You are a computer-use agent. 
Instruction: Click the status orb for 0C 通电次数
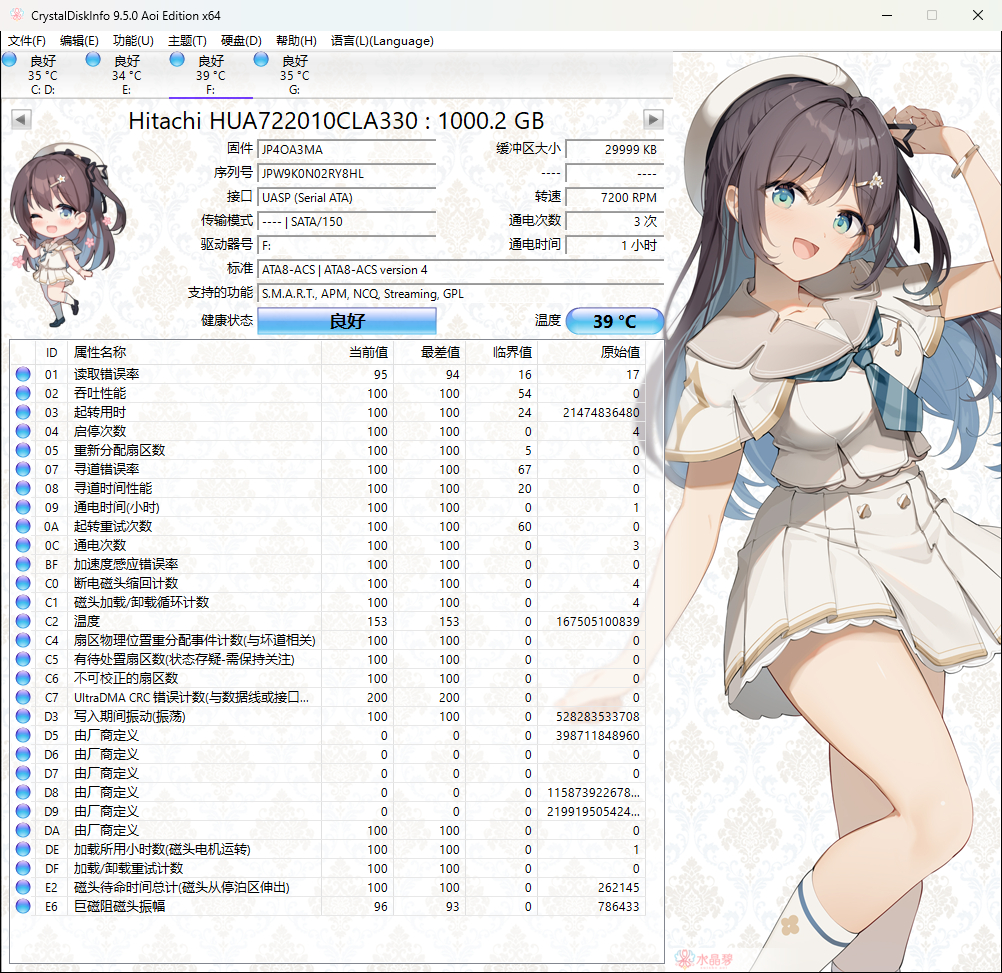tap(23, 546)
